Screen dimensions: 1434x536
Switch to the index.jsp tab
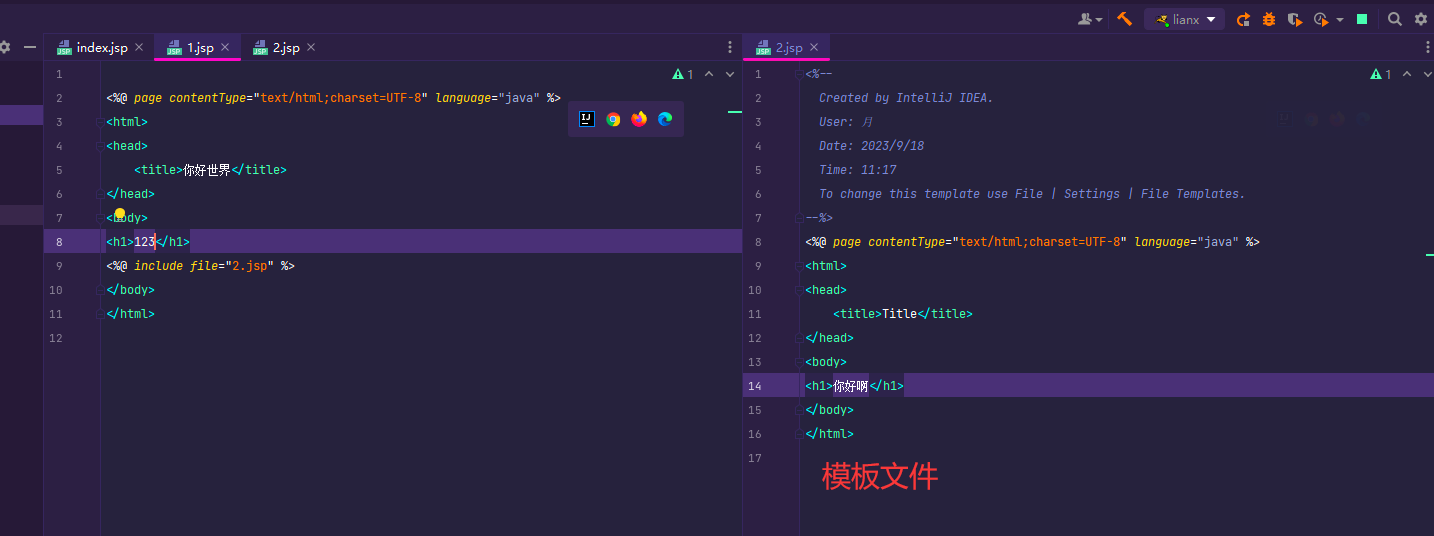102,47
